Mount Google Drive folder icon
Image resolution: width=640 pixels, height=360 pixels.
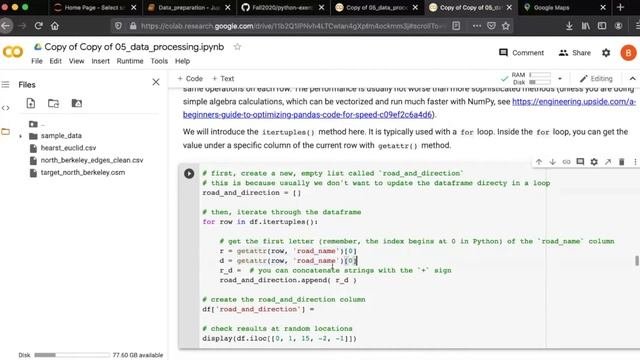tap(77, 103)
